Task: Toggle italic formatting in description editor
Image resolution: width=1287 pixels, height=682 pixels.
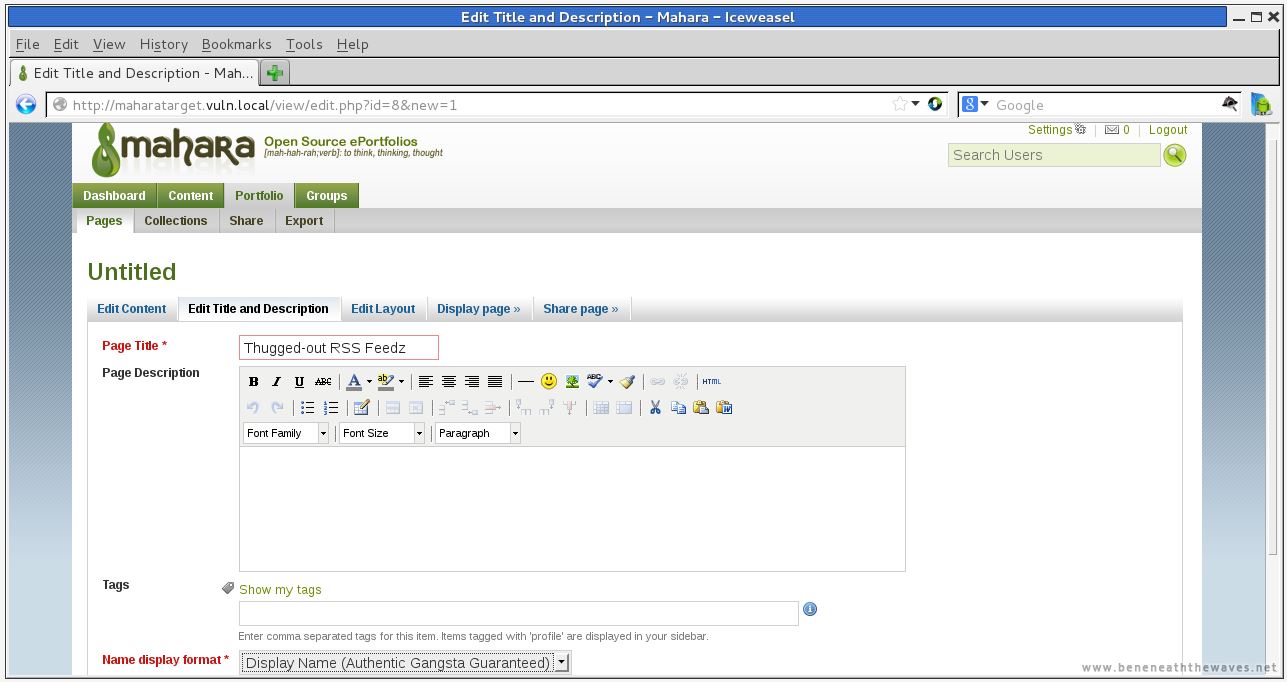Action: (276, 381)
